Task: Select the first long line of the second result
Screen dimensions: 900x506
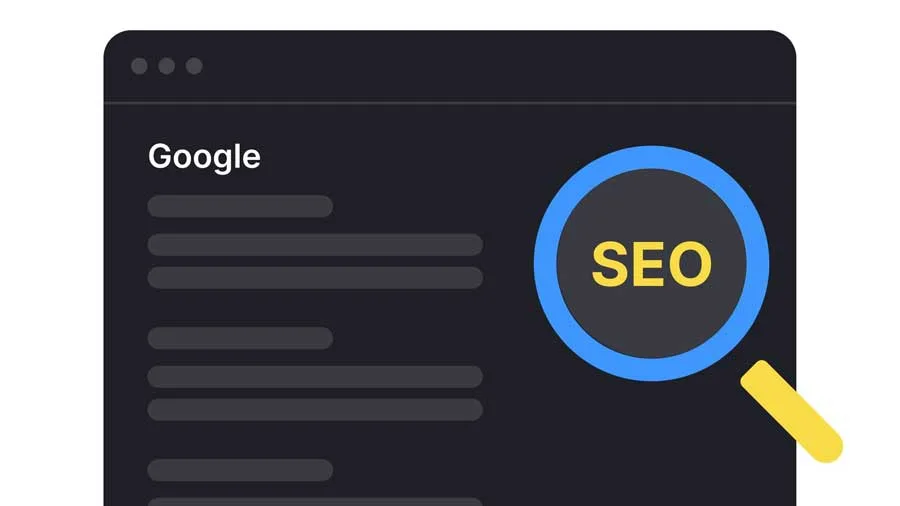Action: (315, 376)
